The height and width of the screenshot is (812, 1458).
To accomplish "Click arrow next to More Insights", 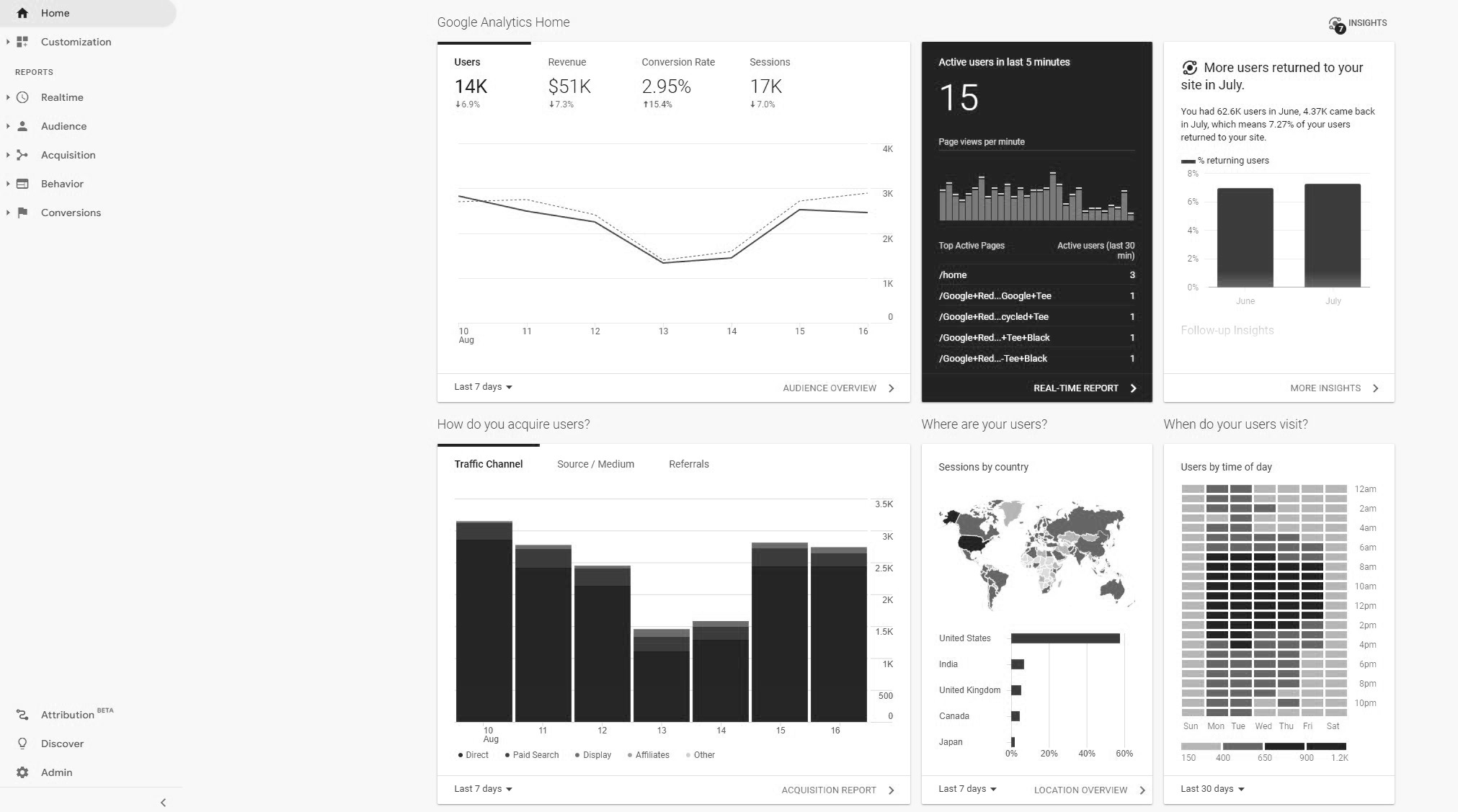I will (1376, 388).
